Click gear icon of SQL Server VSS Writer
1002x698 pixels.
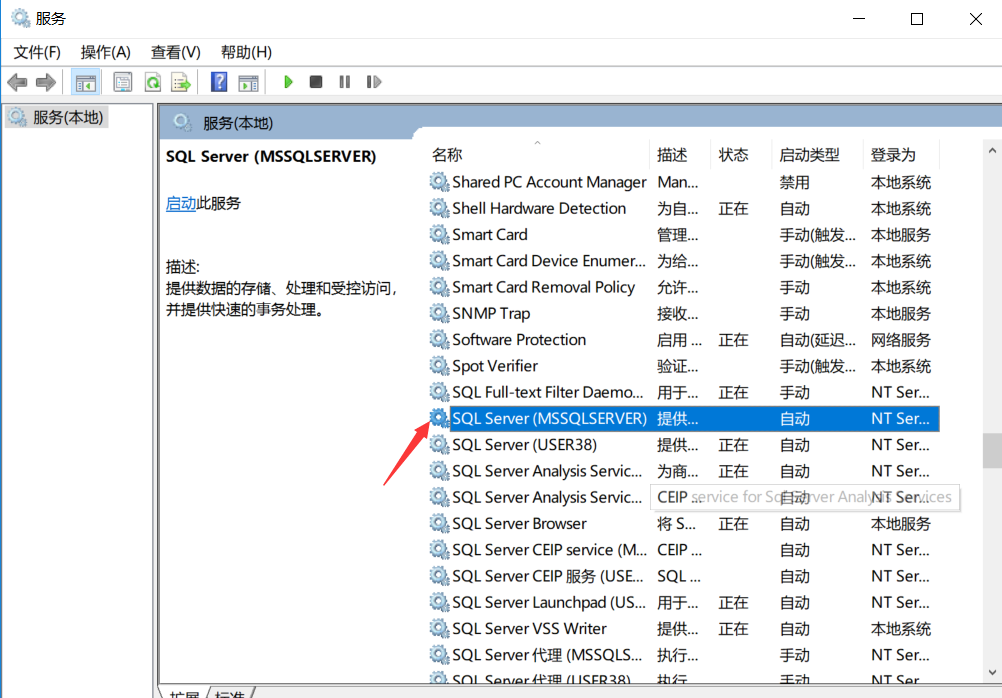point(439,628)
